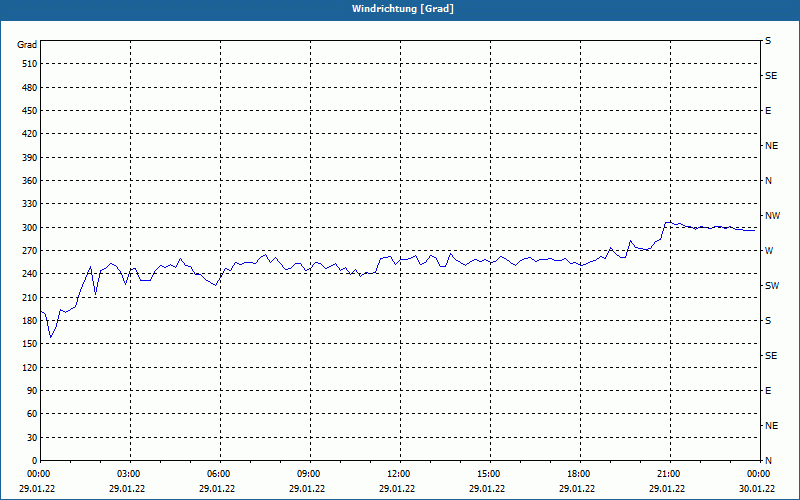Click the NW compass label
The image size is (800, 500).
click(x=772, y=216)
